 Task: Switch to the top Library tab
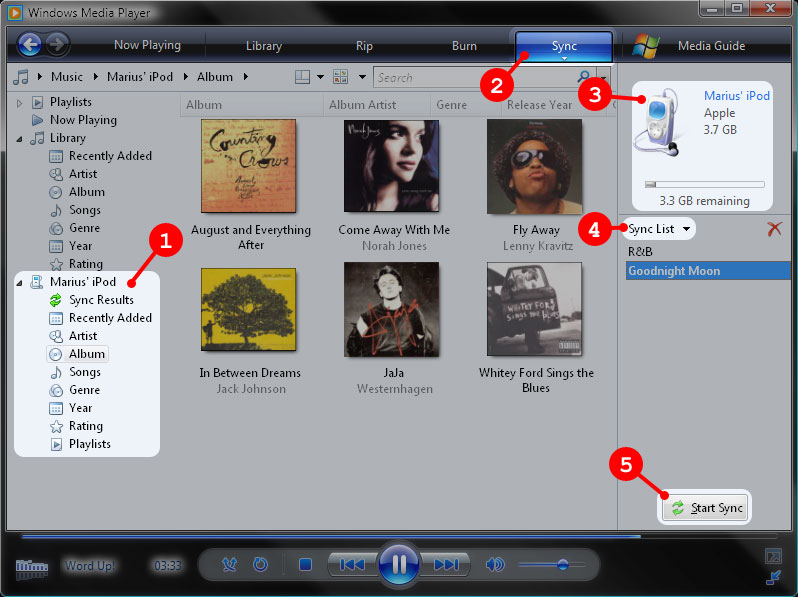pos(264,46)
